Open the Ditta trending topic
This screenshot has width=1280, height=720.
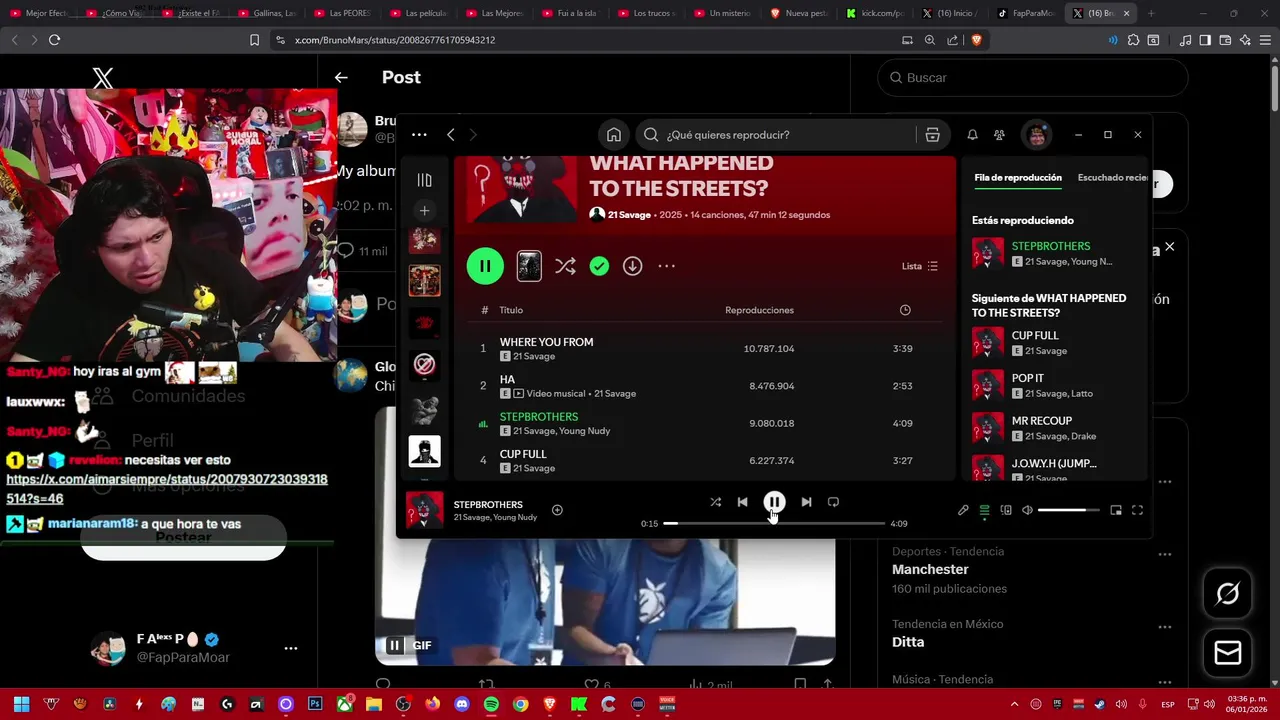[908, 642]
